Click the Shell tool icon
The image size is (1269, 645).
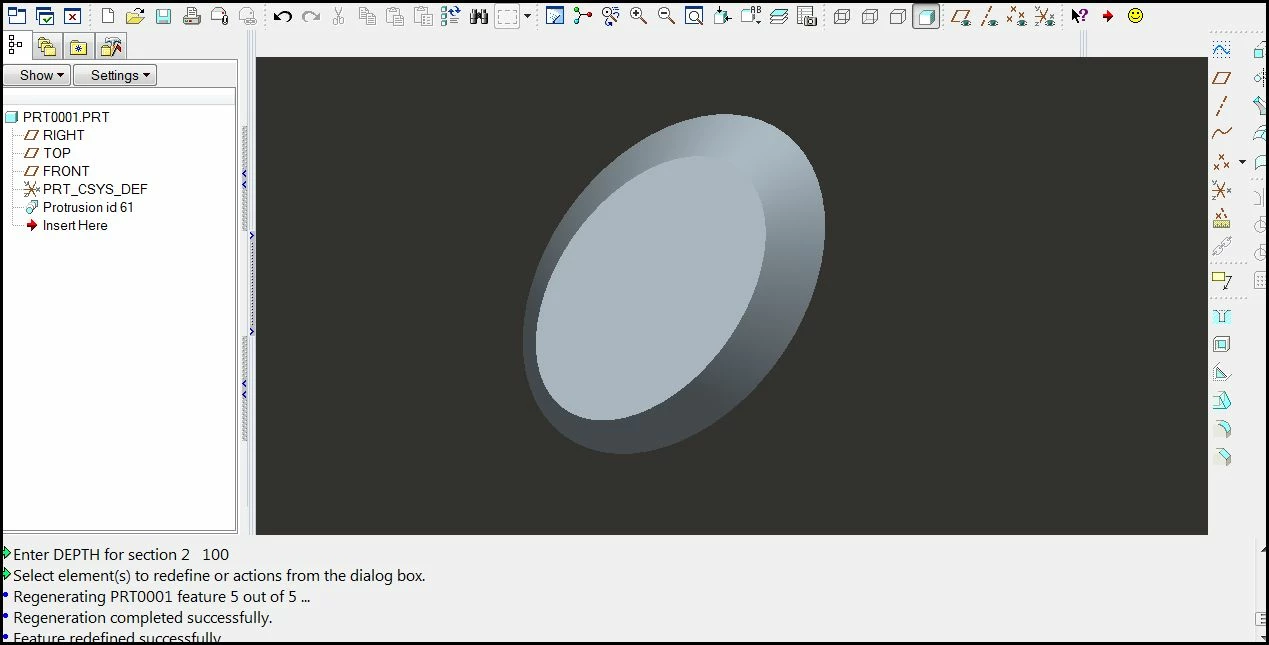click(x=1221, y=345)
